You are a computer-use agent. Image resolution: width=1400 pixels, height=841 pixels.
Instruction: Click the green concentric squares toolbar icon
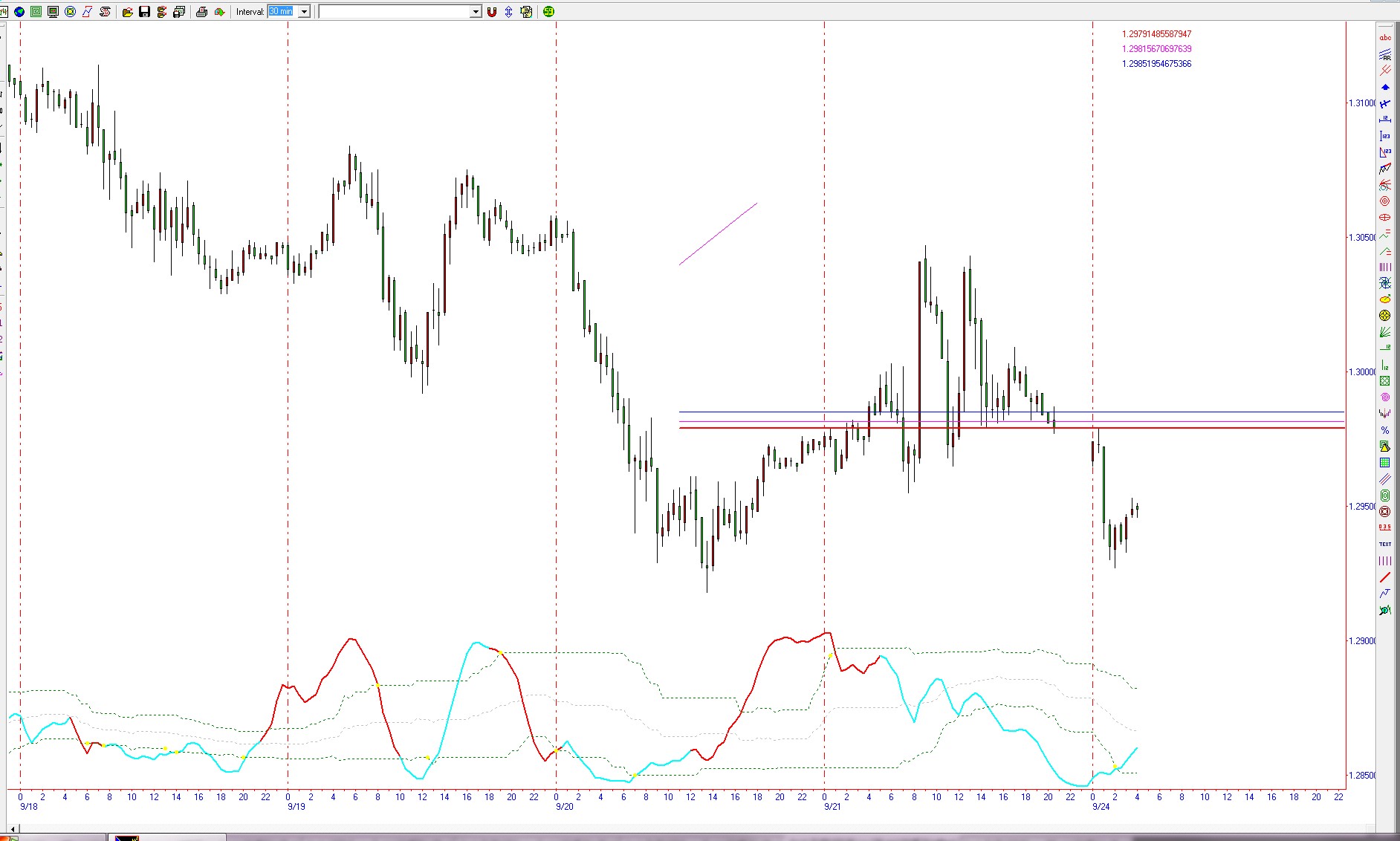(36, 12)
